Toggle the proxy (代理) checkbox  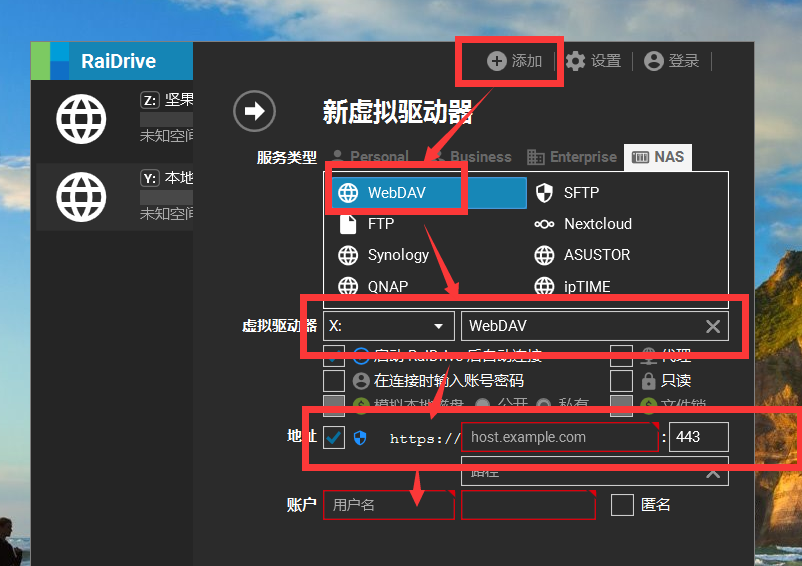tap(621, 355)
